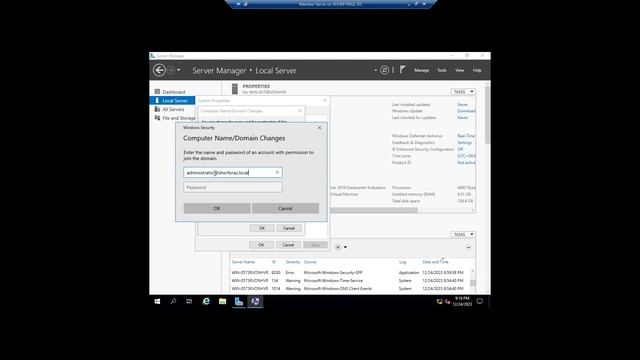Click the Dashboard grid icon
The height and width of the screenshot is (360, 640).
pyautogui.click(x=157, y=92)
